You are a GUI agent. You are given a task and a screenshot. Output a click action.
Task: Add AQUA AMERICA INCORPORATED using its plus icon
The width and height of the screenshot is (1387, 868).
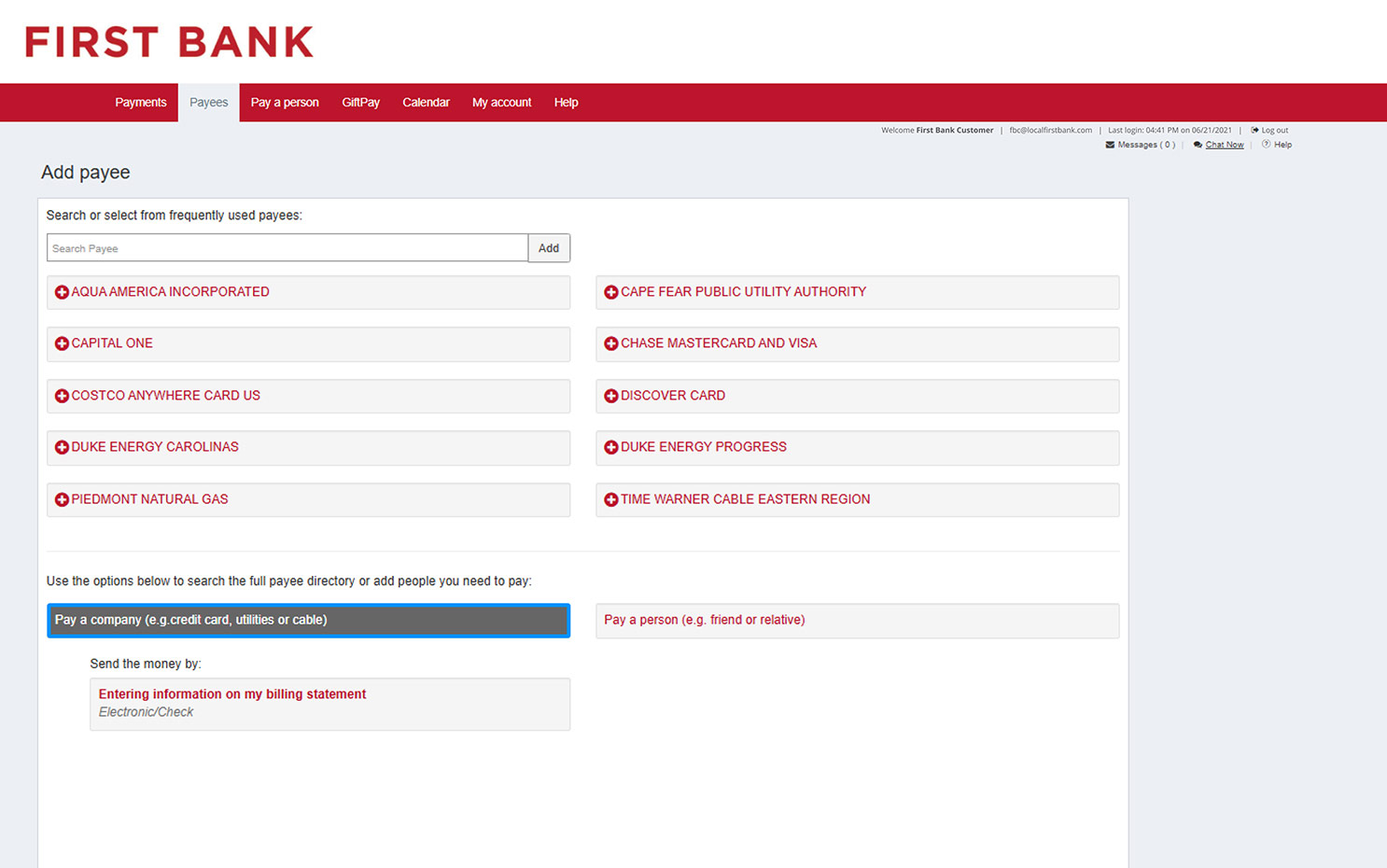coord(62,292)
